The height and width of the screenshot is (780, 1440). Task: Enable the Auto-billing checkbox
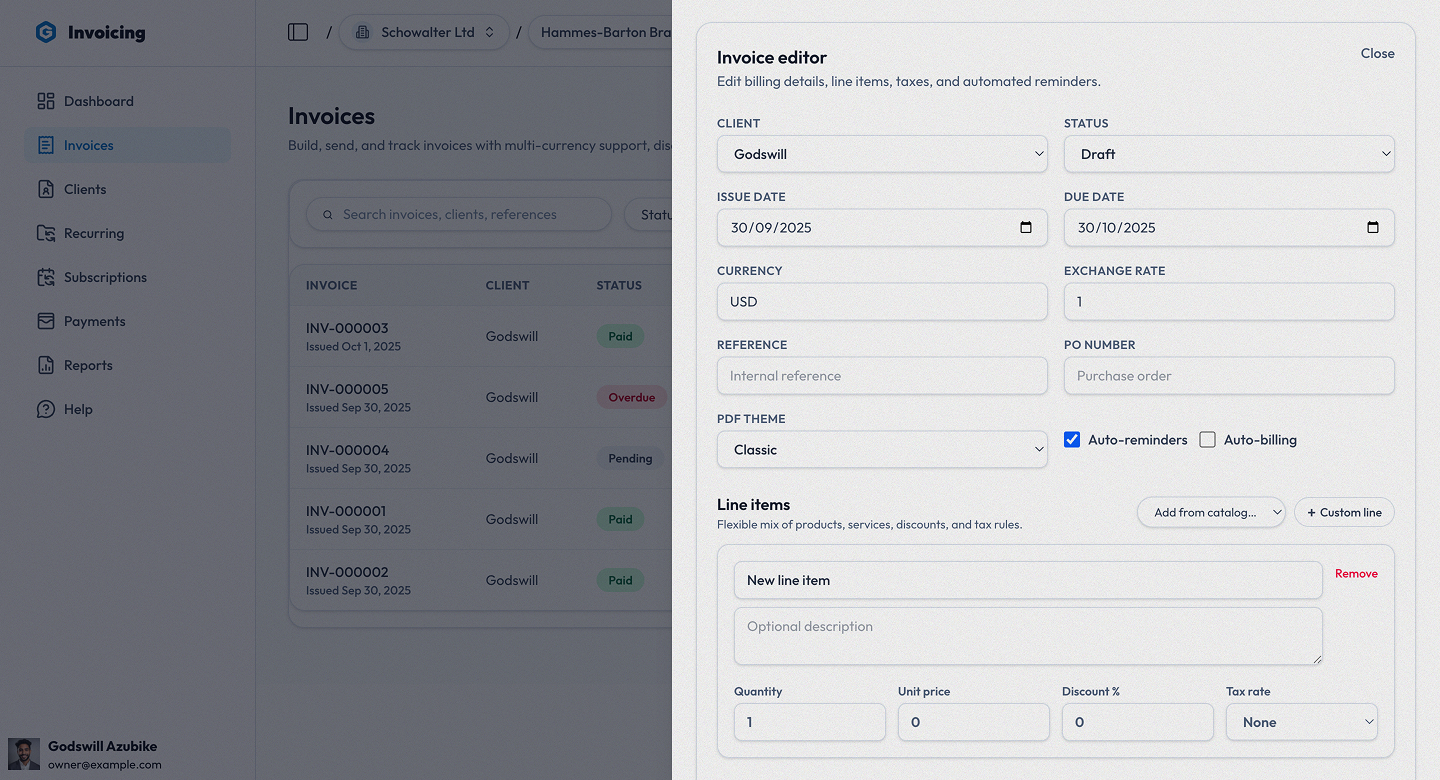coord(1208,440)
